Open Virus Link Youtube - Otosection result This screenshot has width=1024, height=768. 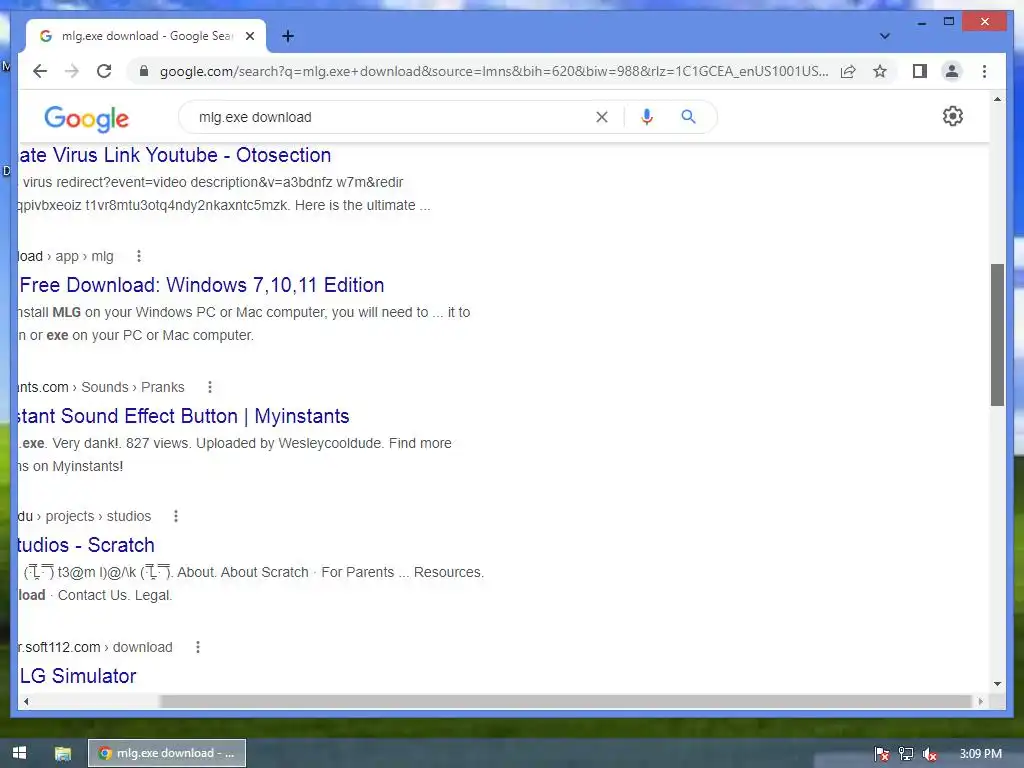pyautogui.click(x=174, y=155)
